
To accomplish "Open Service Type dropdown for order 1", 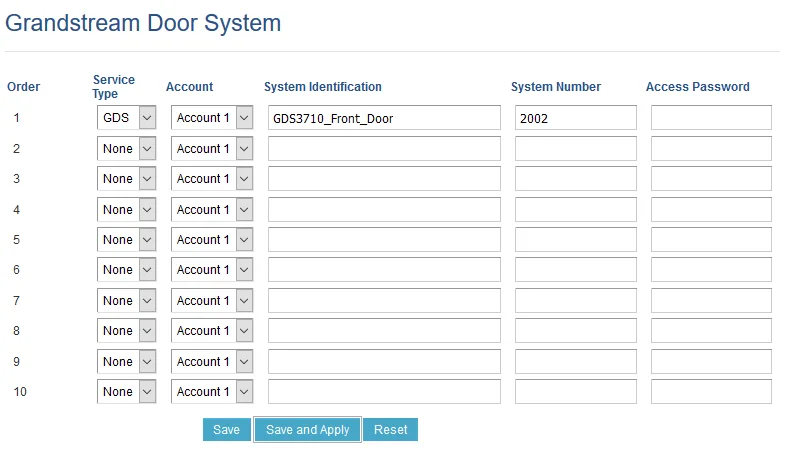I will (x=126, y=118).
